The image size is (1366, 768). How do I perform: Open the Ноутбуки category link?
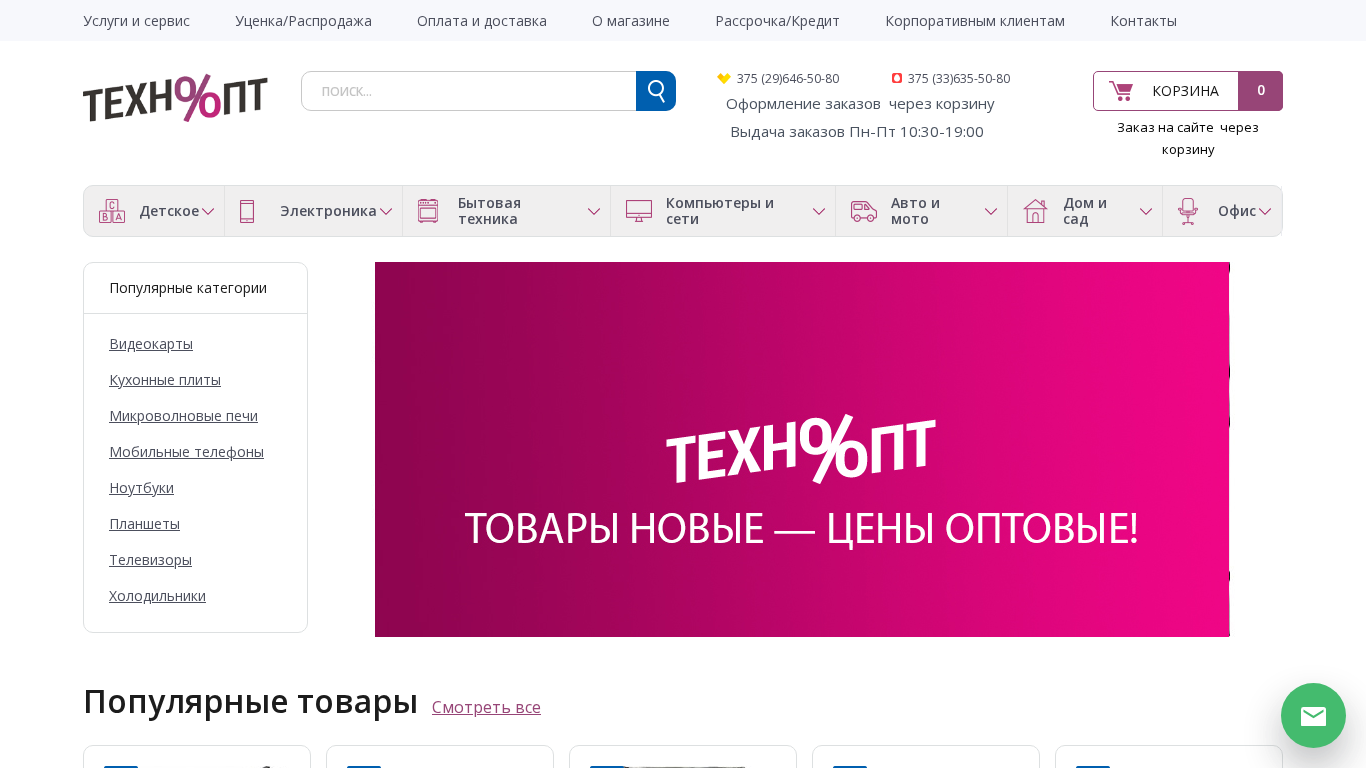point(141,488)
